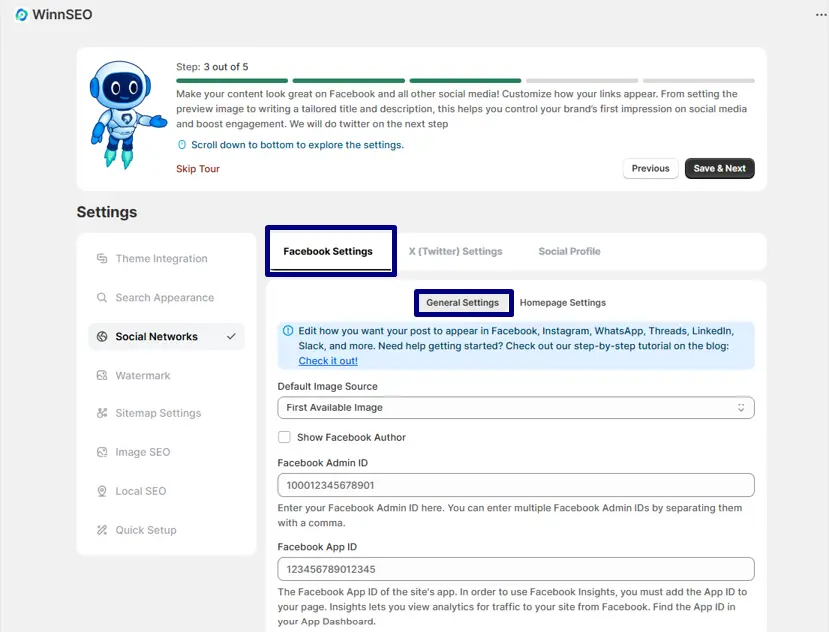
Task: Click the Save & Next button
Action: pos(720,168)
